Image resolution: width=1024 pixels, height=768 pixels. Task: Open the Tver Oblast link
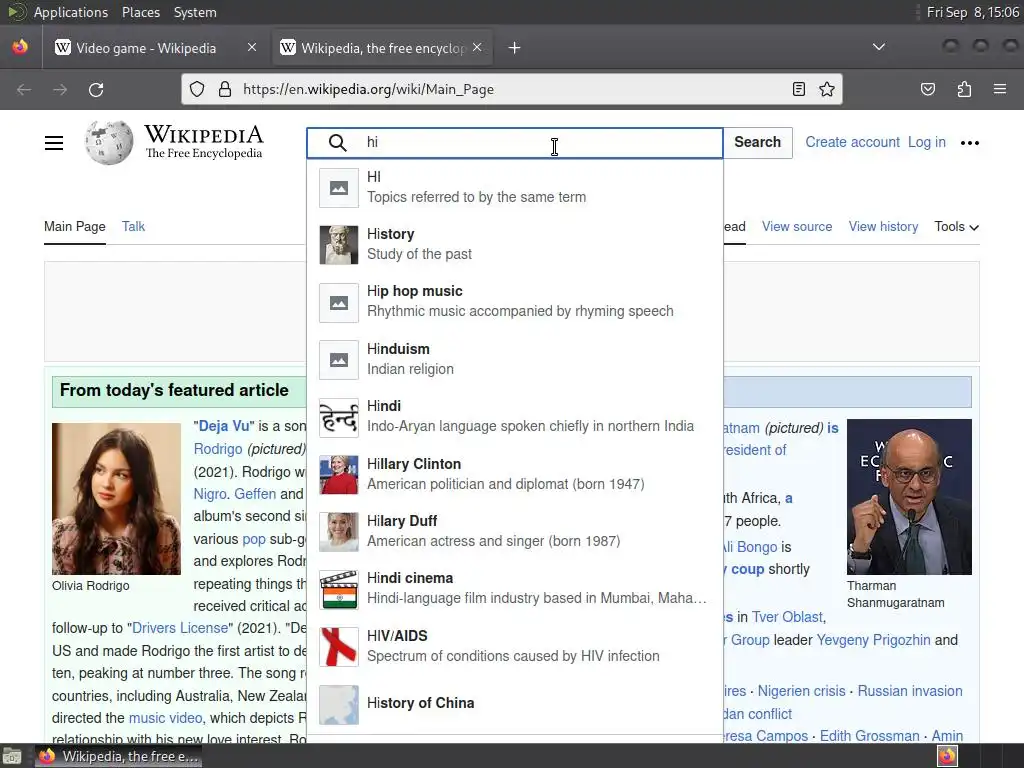coord(788,617)
